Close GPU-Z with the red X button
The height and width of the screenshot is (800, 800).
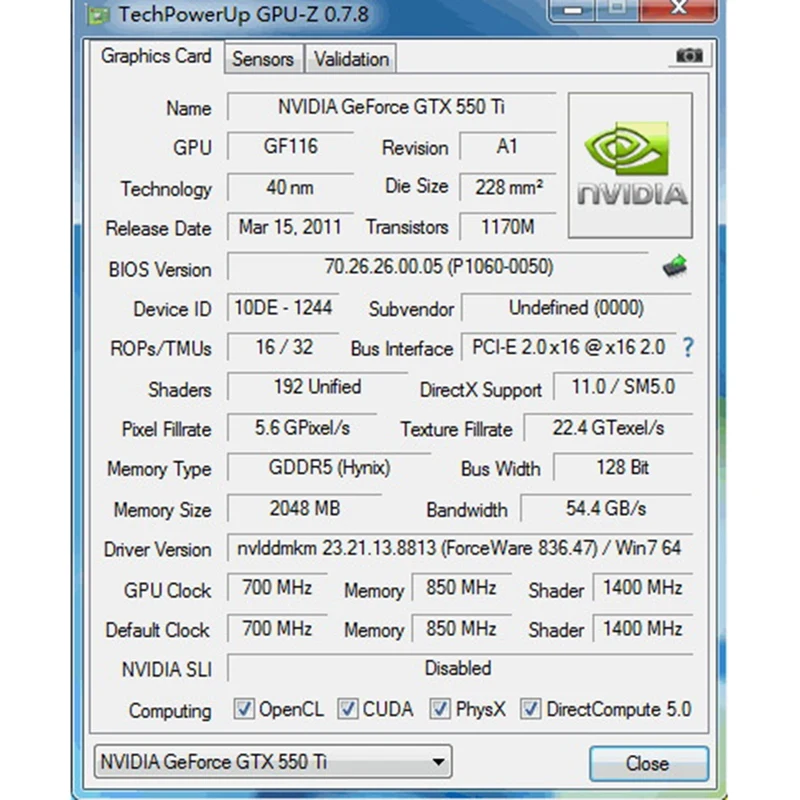[679, 9]
